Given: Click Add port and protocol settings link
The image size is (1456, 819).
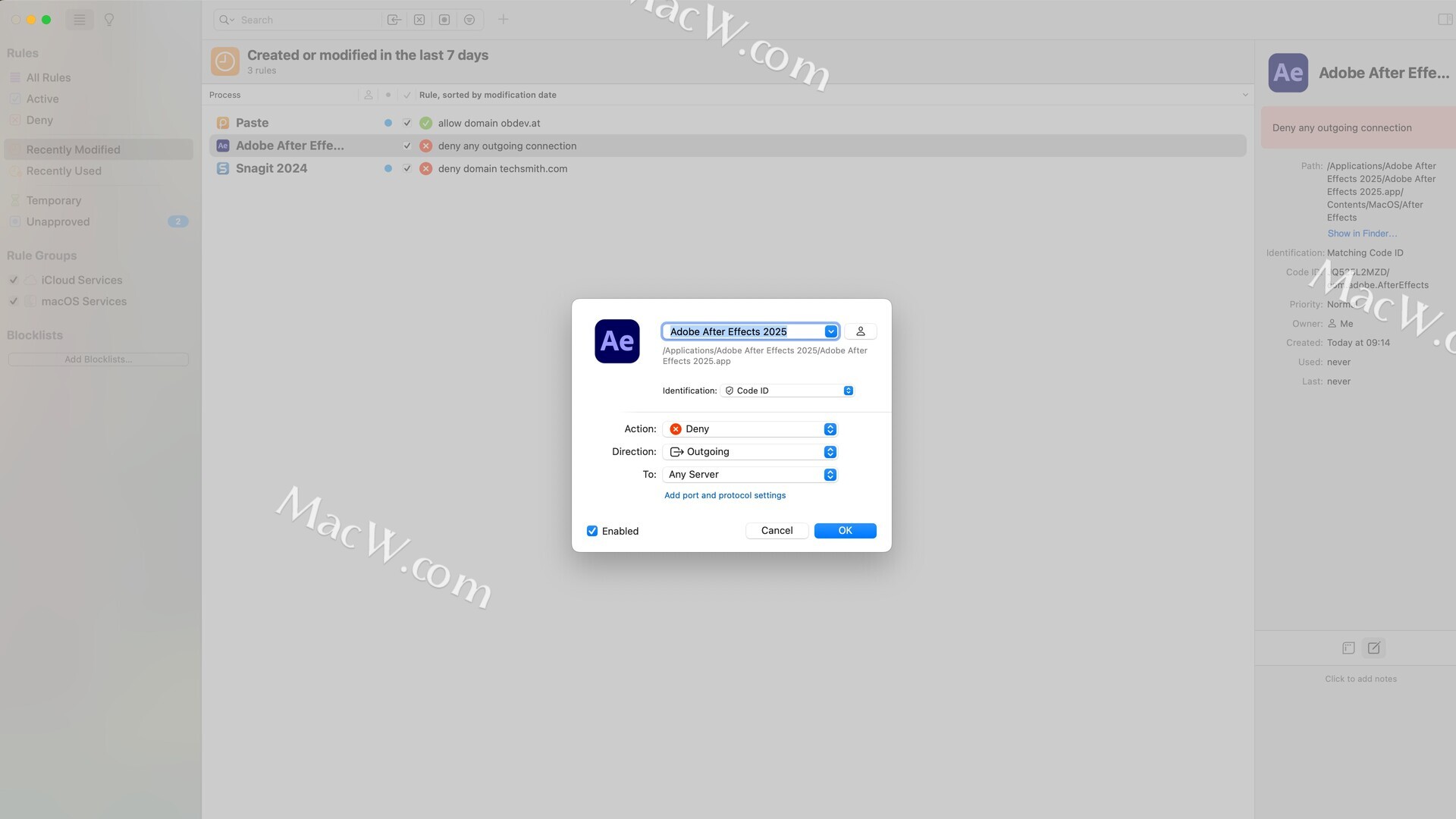Looking at the screenshot, I should pyautogui.click(x=724, y=495).
